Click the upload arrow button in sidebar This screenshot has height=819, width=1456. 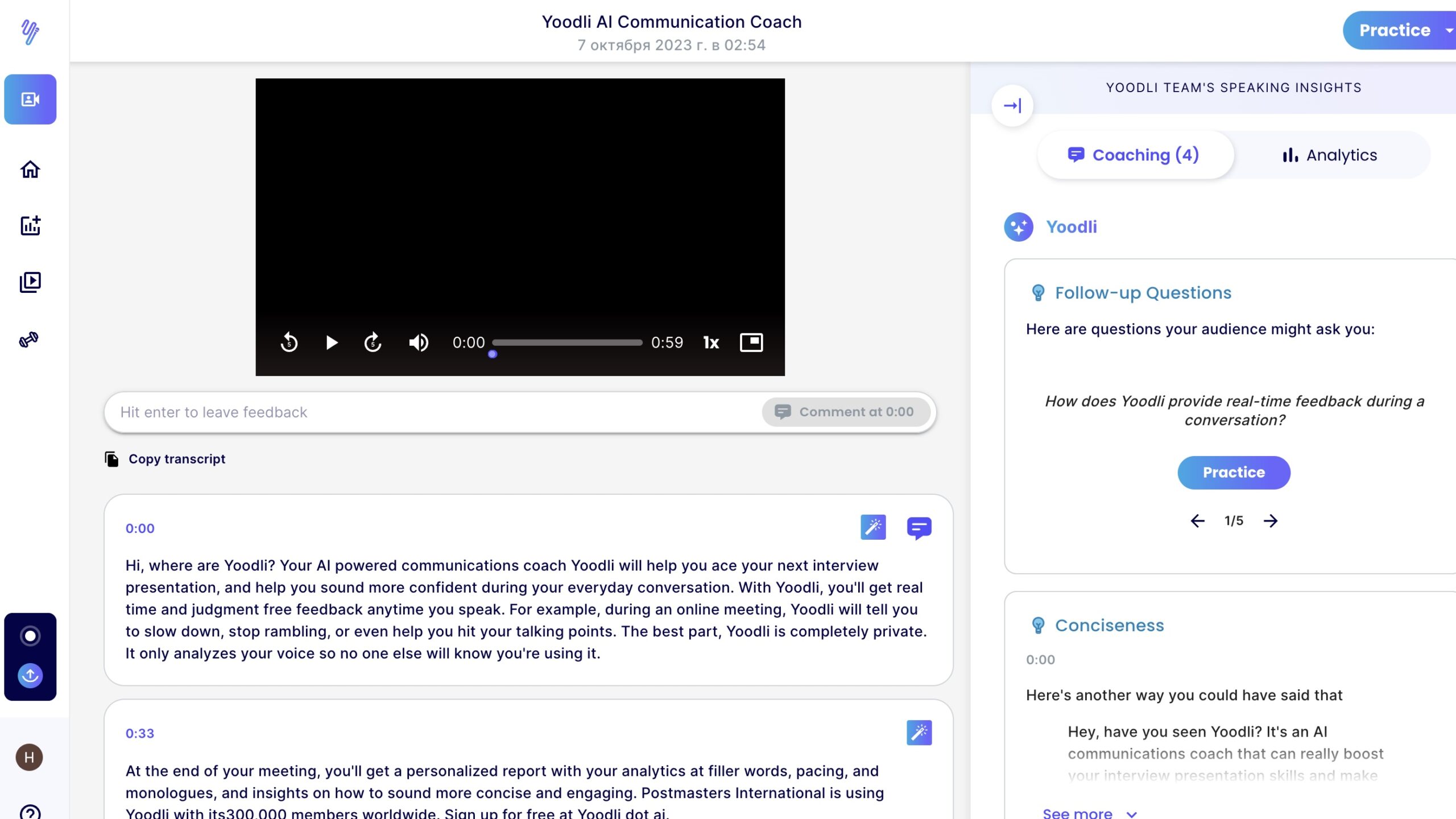click(30, 675)
